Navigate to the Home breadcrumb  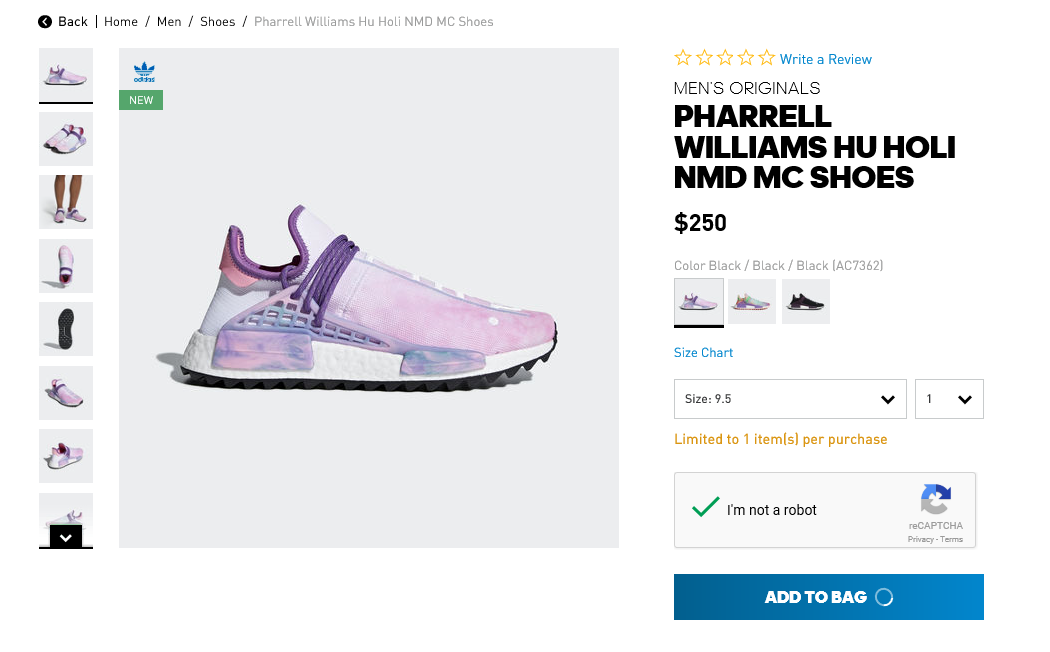click(121, 21)
